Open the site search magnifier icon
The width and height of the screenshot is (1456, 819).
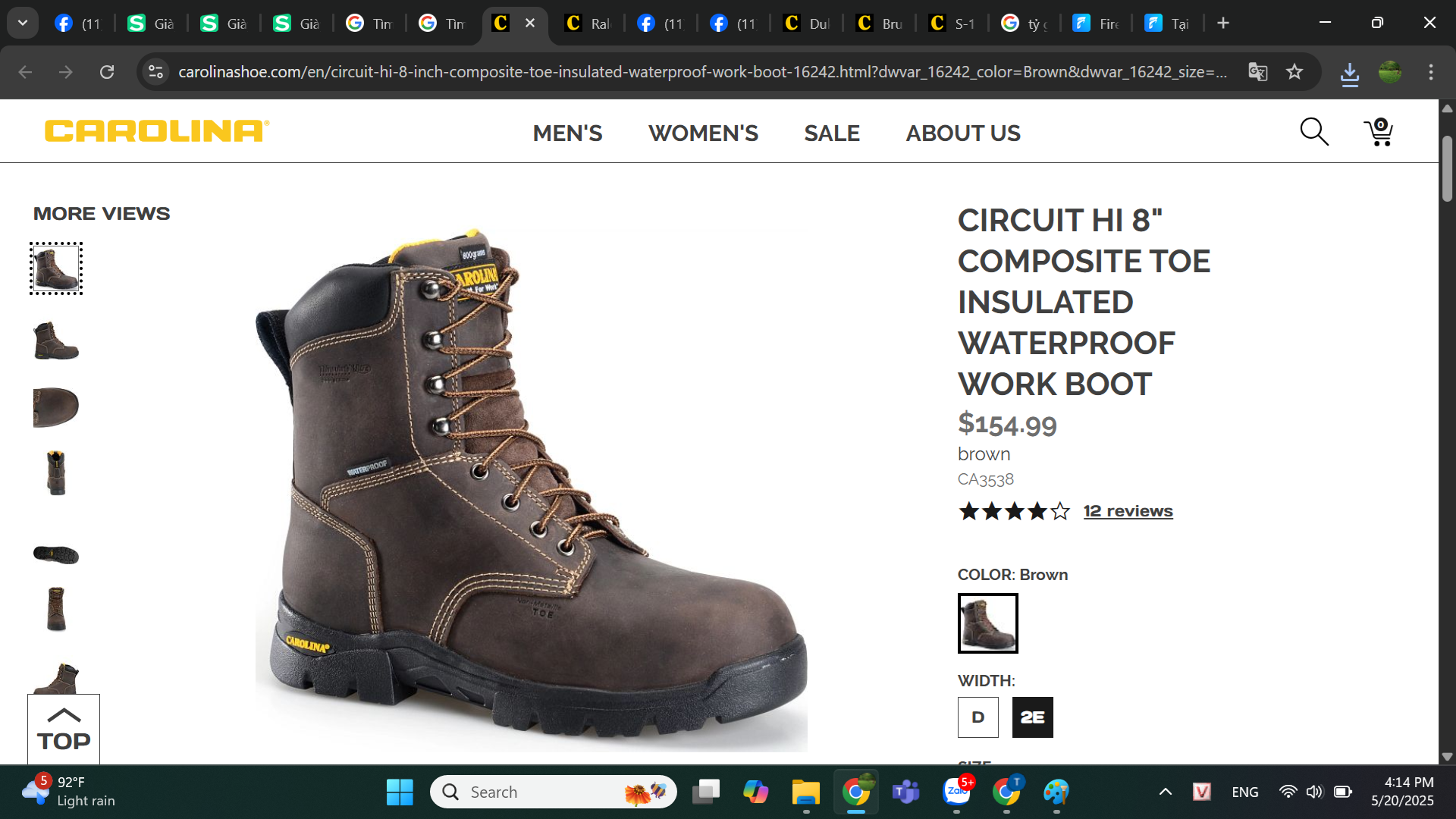click(x=1313, y=132)
